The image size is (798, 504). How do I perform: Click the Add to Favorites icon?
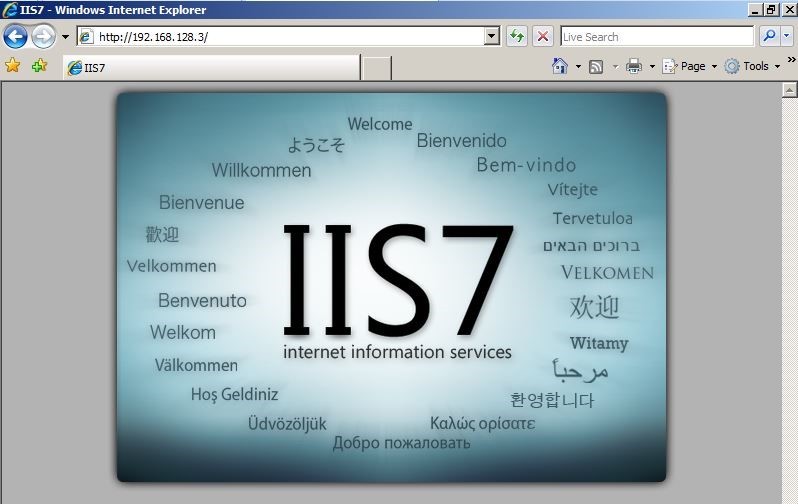pyautogui.click(x=39, y=65)
